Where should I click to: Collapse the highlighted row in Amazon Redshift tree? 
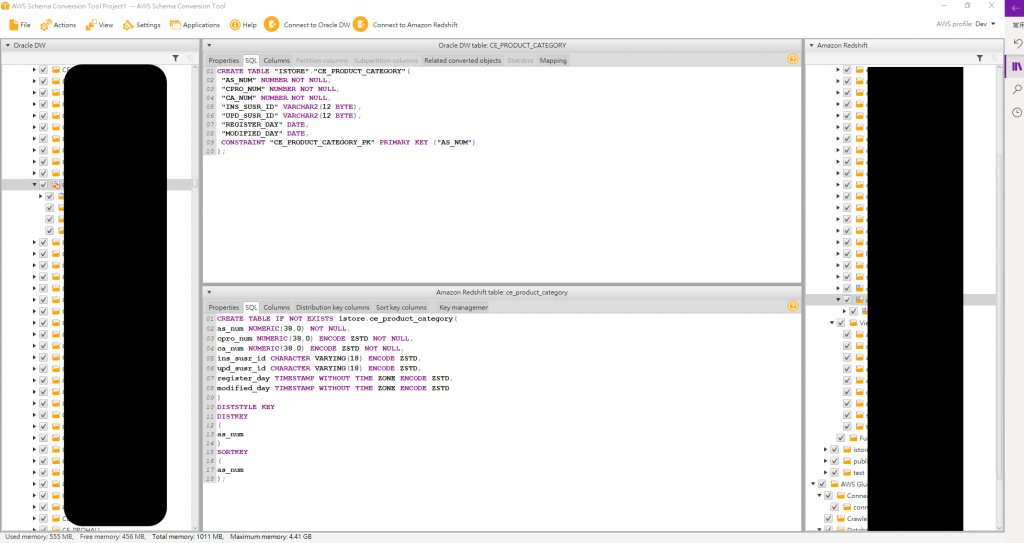tap(839, 300)
